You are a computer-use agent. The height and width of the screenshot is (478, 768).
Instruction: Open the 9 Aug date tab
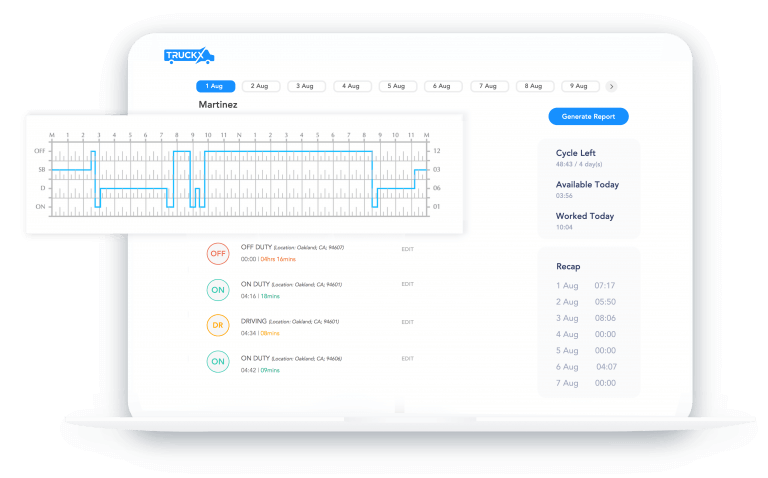[x=580, y=87]
